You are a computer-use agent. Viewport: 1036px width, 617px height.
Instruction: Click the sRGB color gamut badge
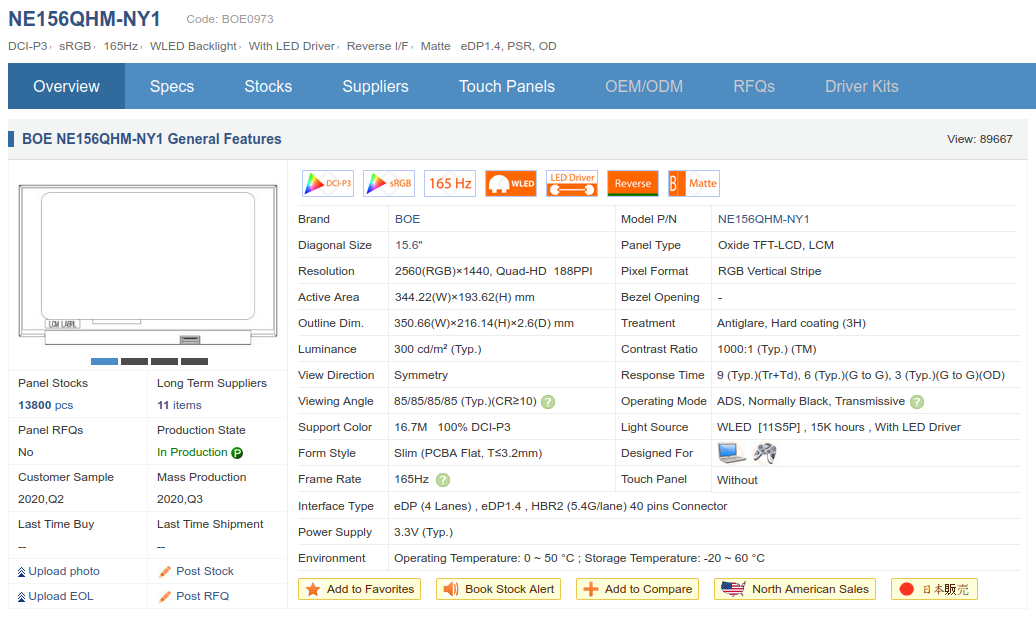389,184
